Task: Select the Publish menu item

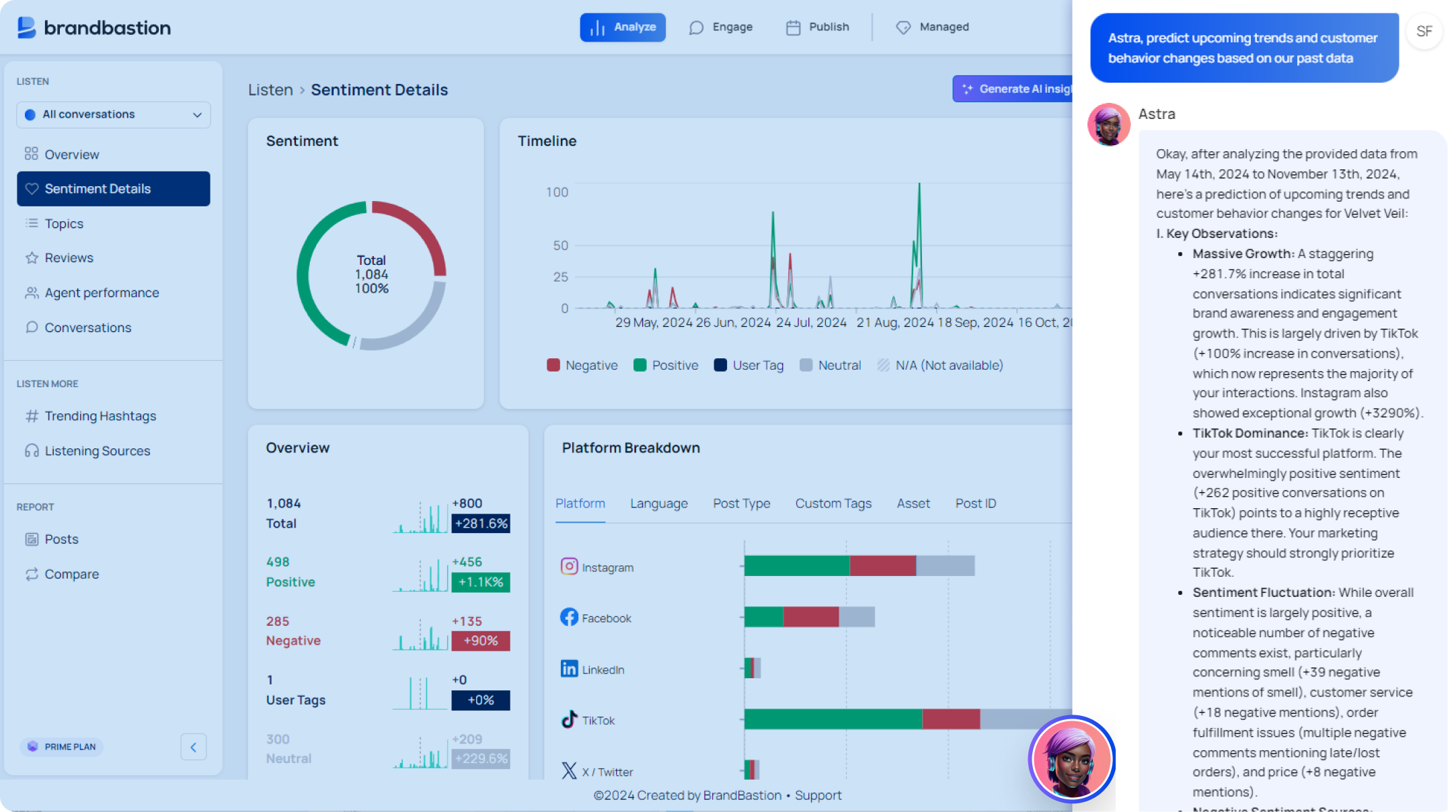Action: 817,27
